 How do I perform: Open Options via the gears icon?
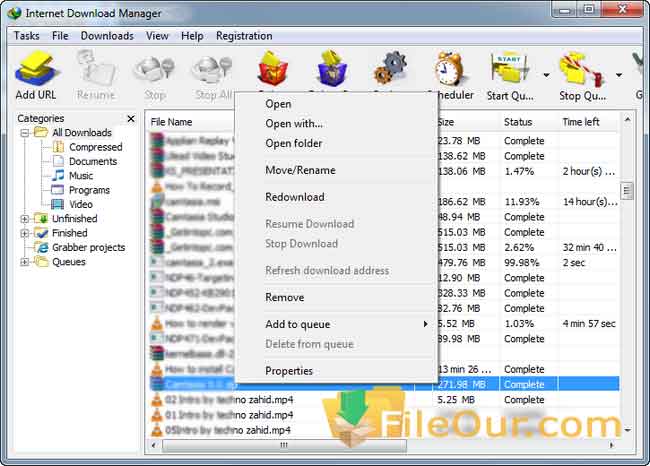click(x=390, y=68)
